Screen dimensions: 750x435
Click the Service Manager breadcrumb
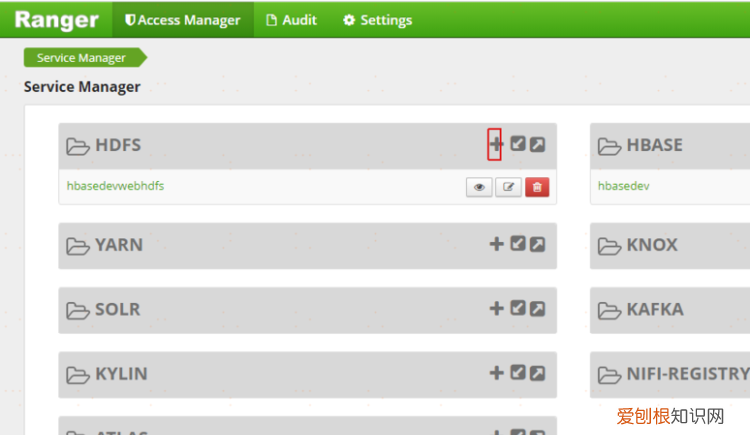click(85, 57)
